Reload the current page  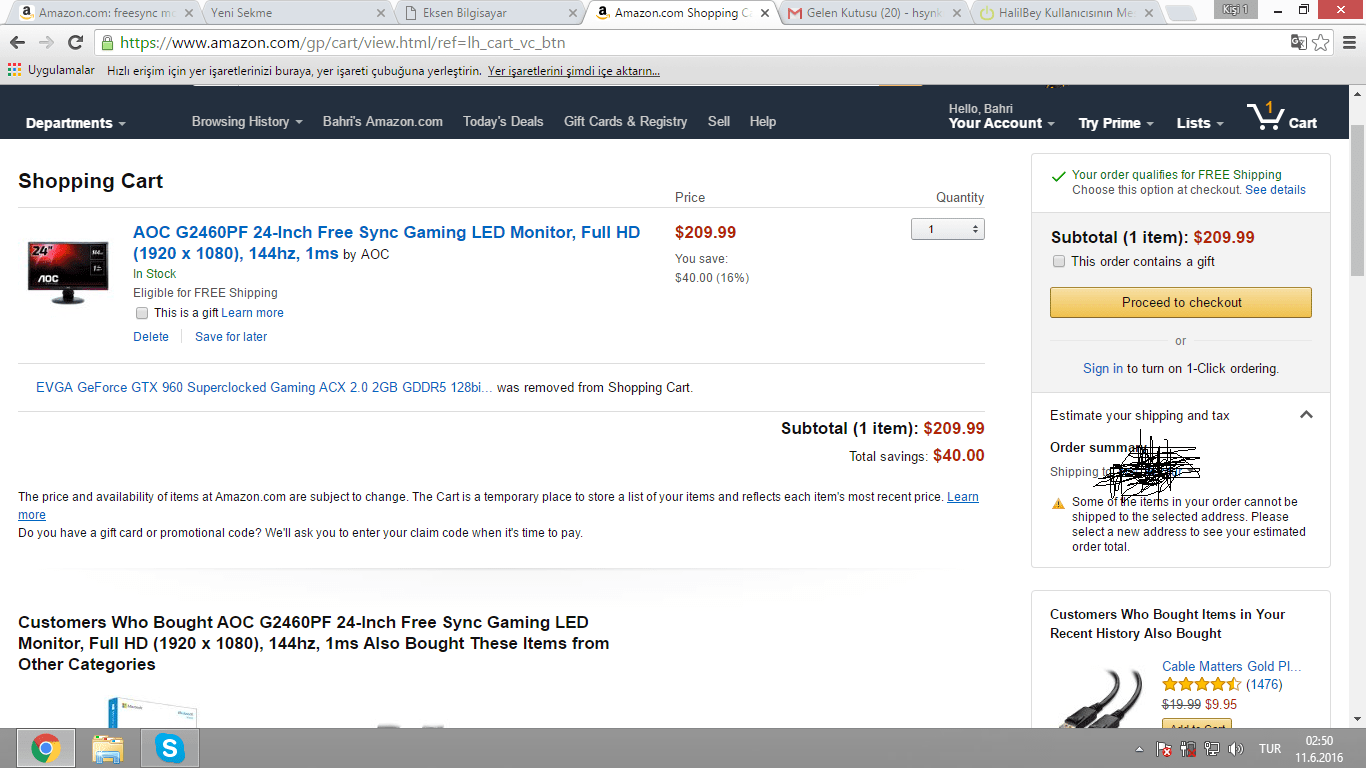tap(75, 43)
